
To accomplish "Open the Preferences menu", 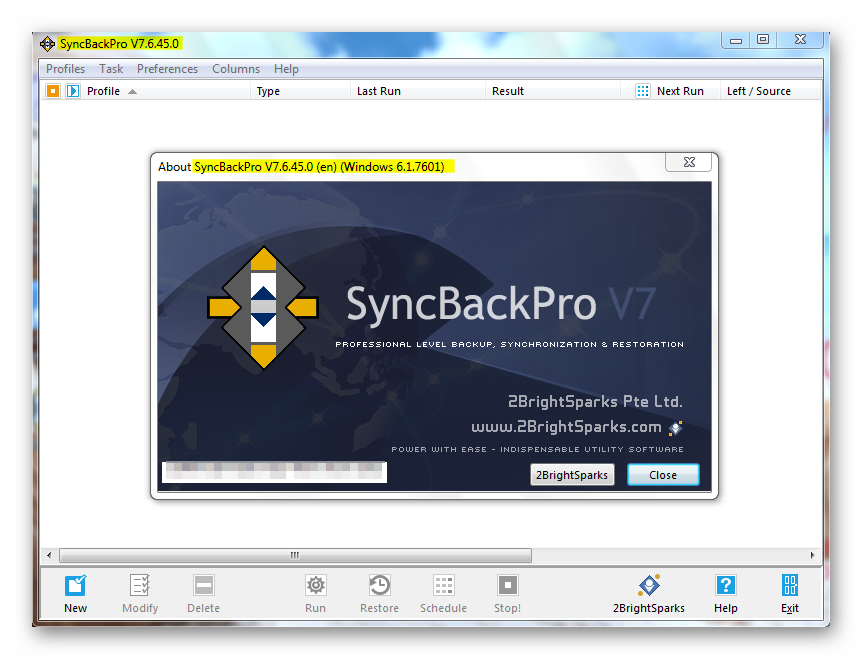I will pyautogui.click(x=167, y=69).
